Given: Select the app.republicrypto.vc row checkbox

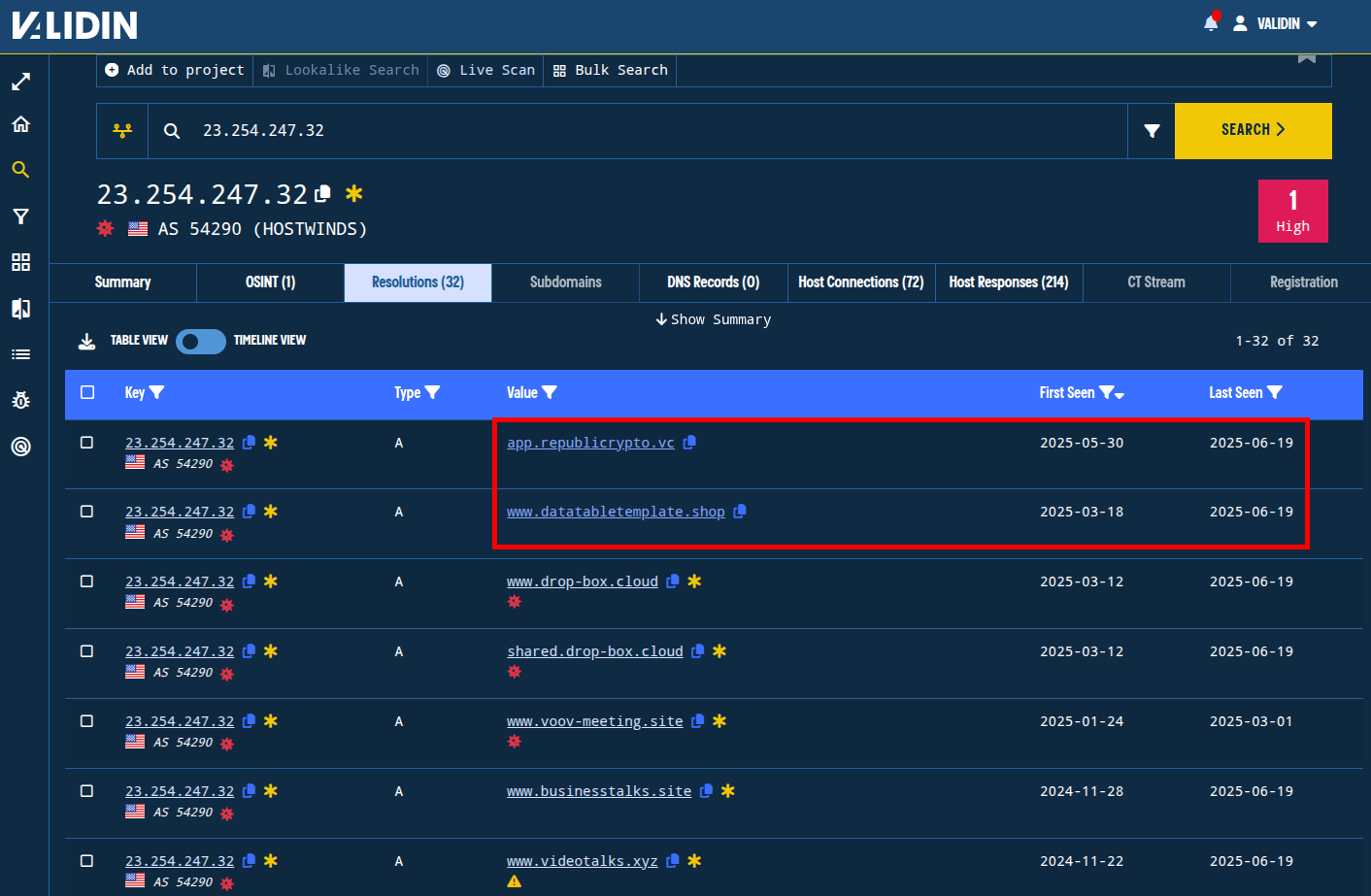Looking at the screenshot, I should [86, 443].
